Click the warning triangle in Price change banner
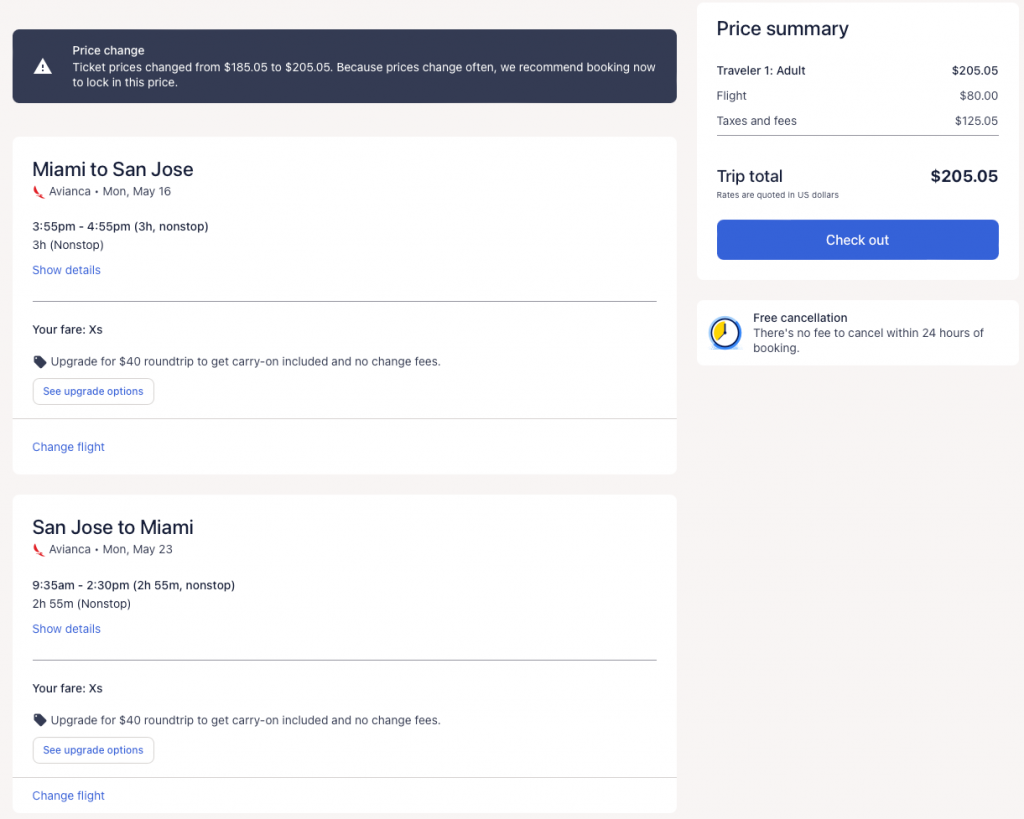 point(43,67)
